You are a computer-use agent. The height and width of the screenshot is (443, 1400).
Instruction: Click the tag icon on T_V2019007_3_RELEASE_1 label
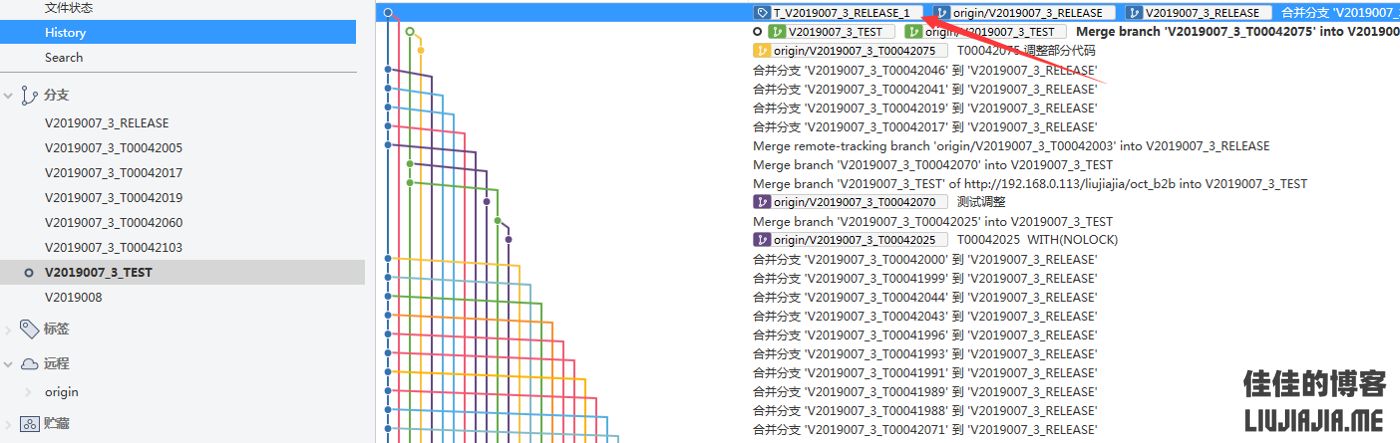coord(763,13)
